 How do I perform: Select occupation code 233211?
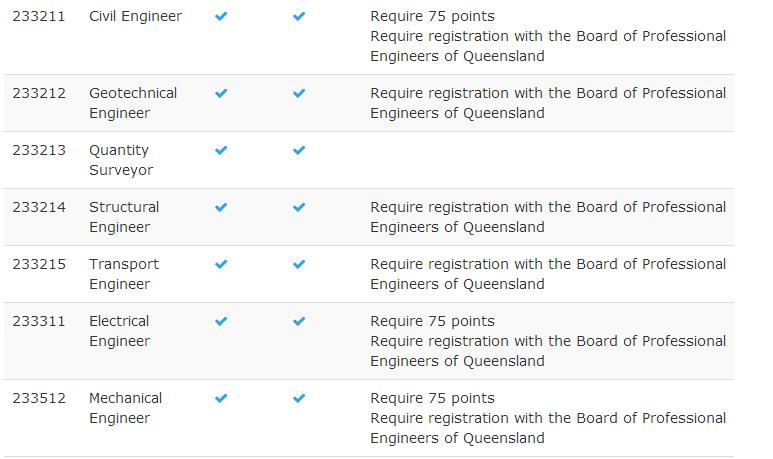(x=39, y=16)
